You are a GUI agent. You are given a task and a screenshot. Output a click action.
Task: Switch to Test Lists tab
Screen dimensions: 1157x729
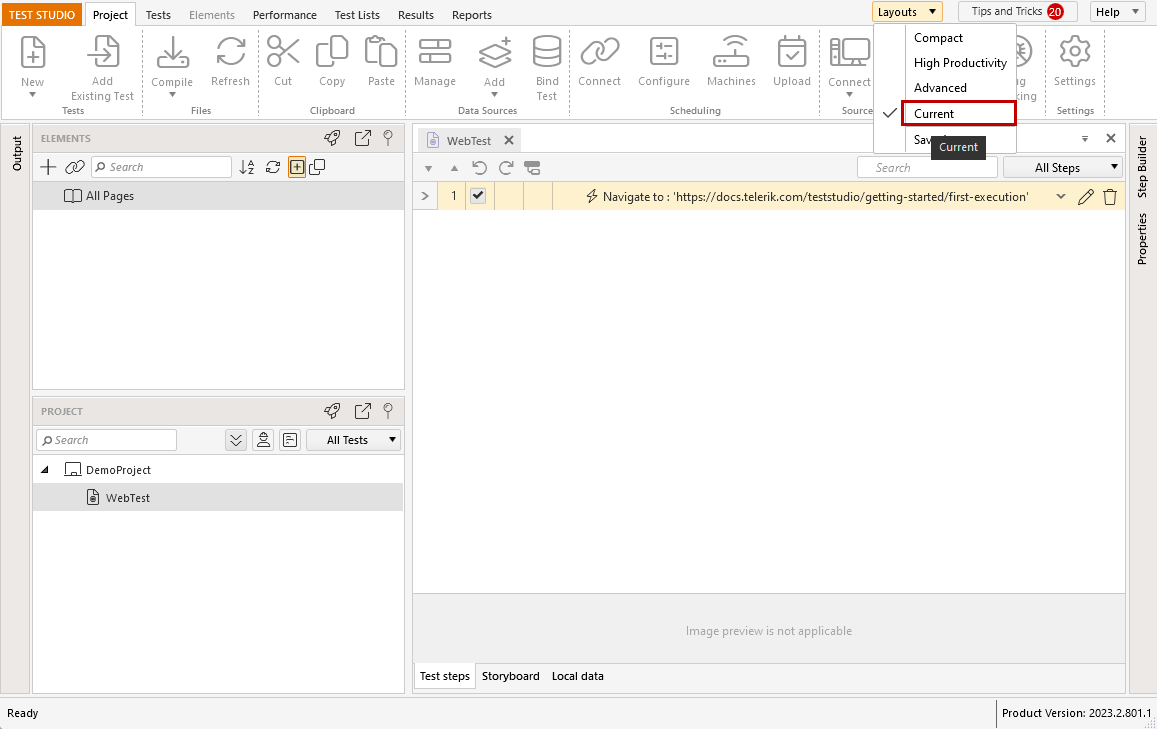(x=357, y=15)
